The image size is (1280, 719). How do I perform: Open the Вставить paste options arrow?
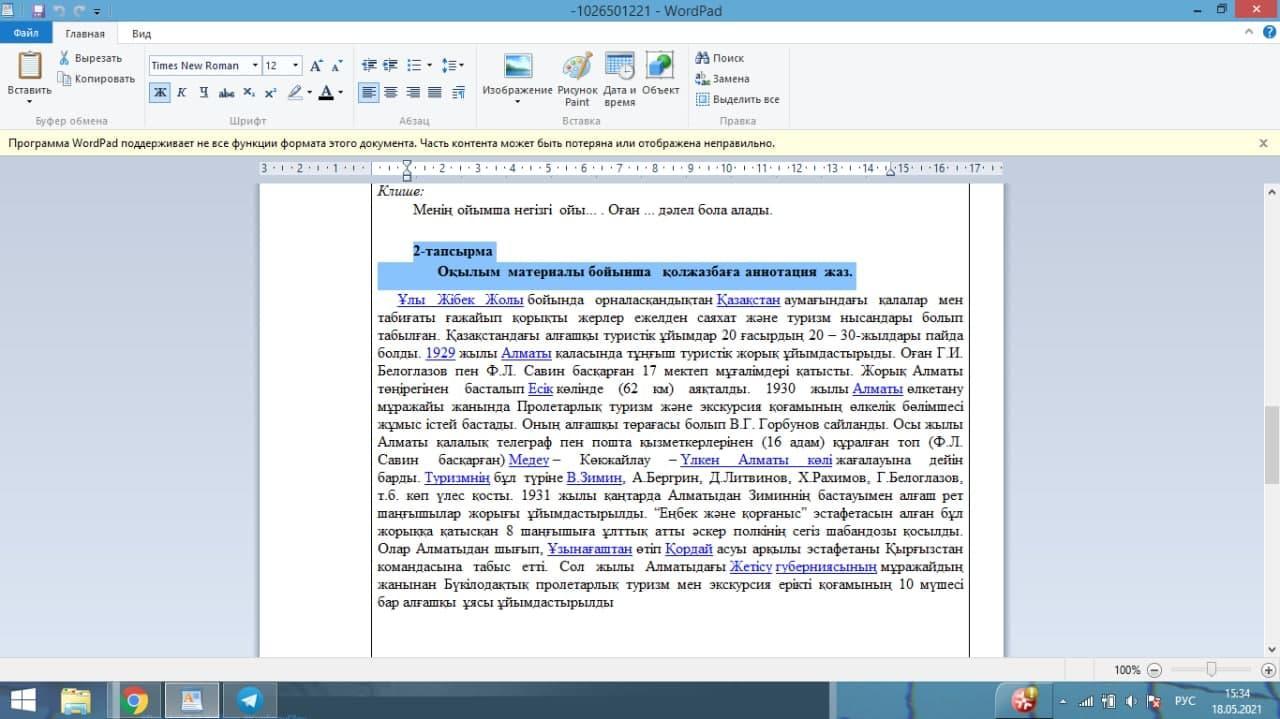(x=29, y=101)
